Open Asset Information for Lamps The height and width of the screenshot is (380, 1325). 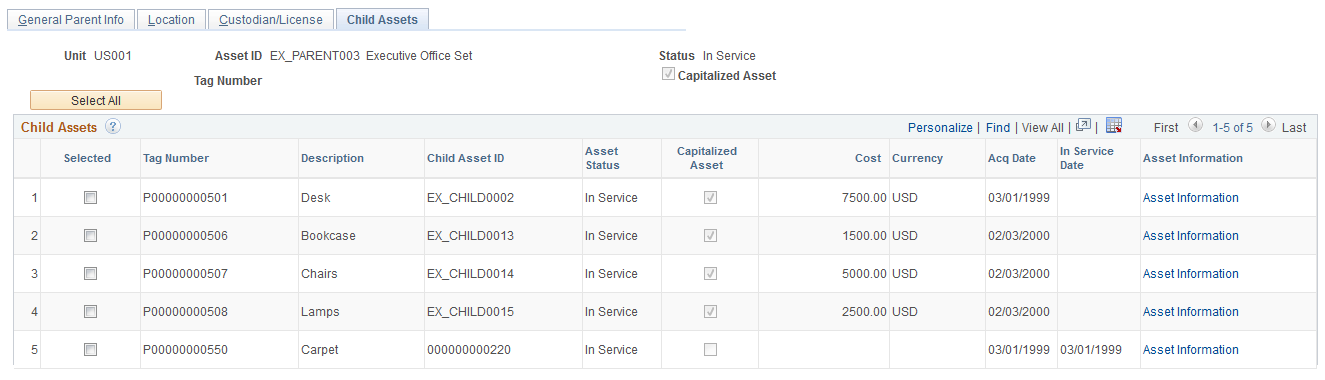click(1190, 312)
